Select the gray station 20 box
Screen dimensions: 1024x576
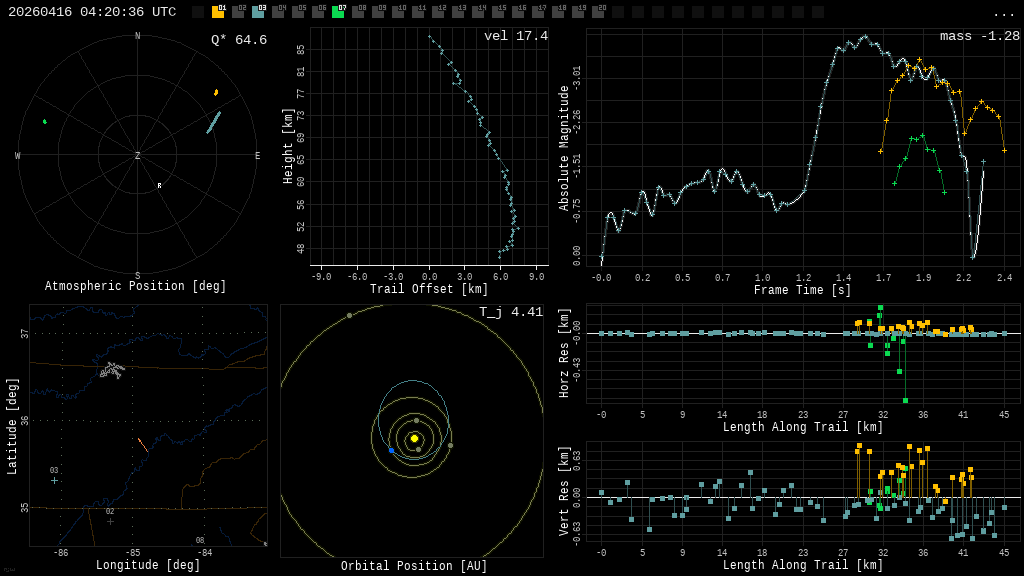(x=598, y=12)
